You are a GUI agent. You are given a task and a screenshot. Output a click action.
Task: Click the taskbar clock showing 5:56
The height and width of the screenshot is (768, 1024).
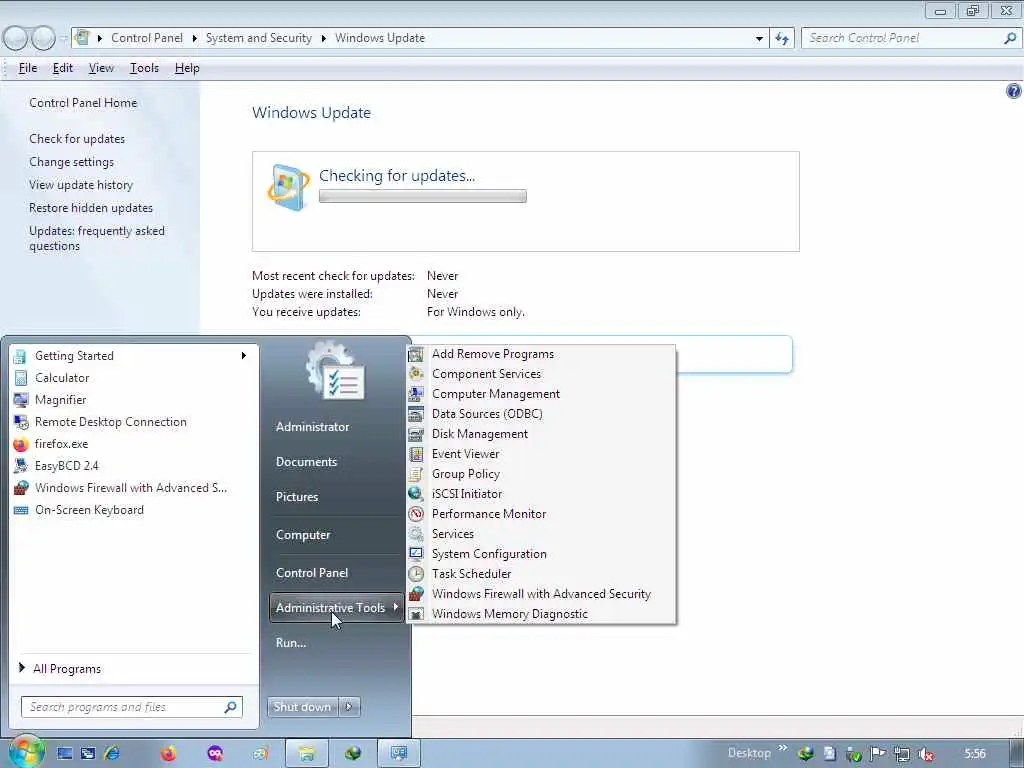975,754
